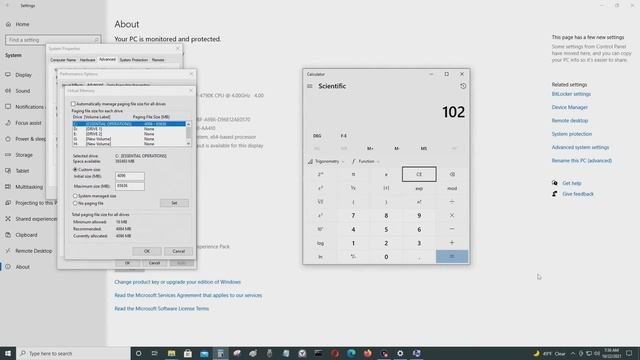Click the number 7 key
This screenshot has width=640, height=360.
(353, 216)
